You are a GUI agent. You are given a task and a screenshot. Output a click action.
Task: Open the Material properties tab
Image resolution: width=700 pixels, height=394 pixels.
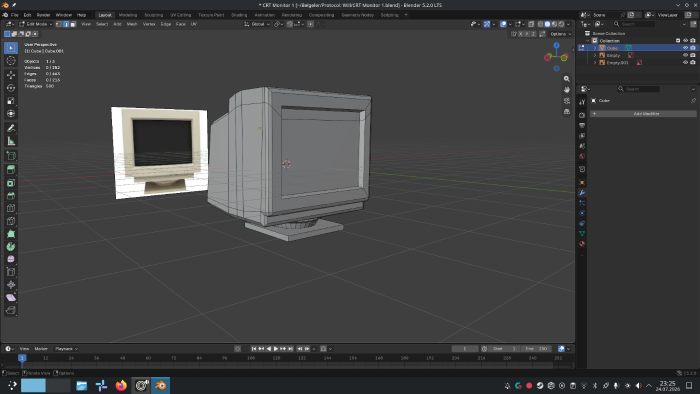tap(582, 244)
